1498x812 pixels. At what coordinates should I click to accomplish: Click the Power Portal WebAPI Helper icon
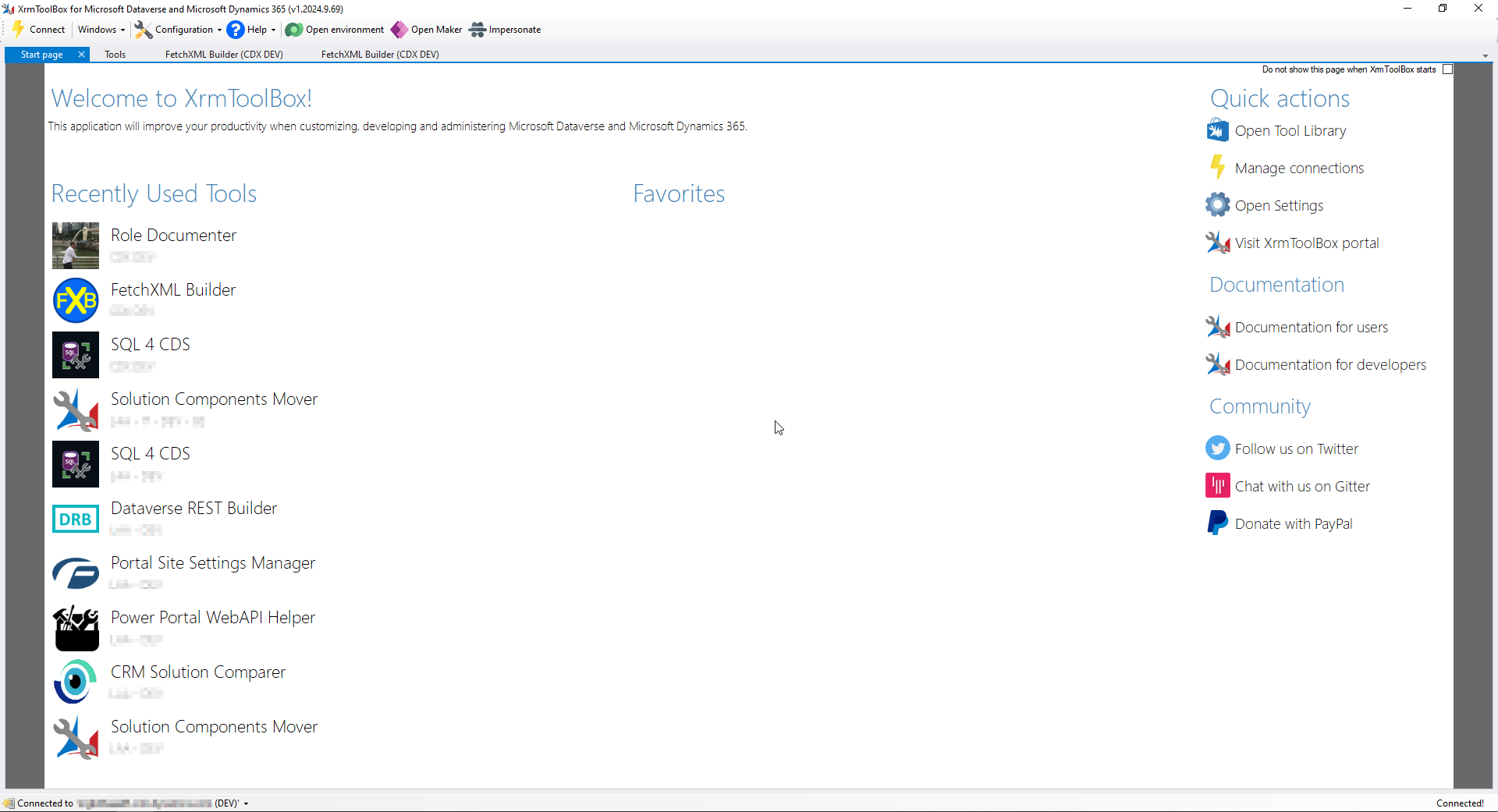tap(76, 628)
